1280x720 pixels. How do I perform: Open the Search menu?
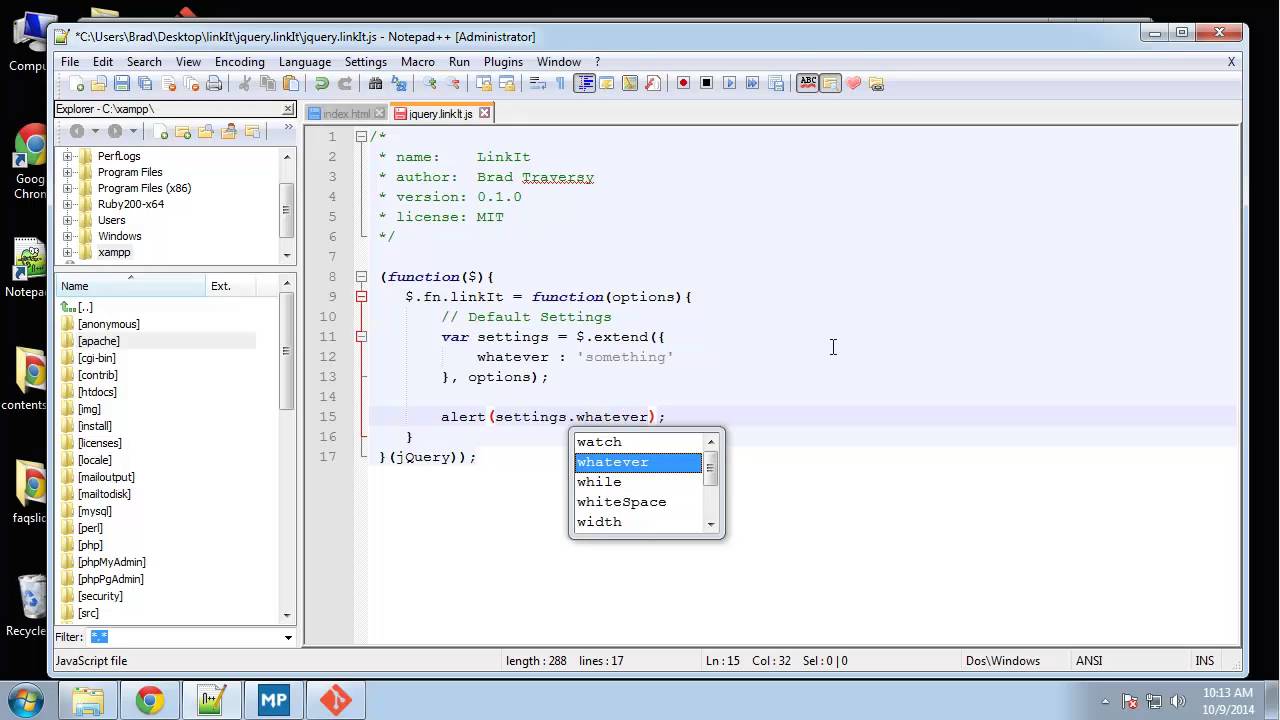click(x=144, y=62)
